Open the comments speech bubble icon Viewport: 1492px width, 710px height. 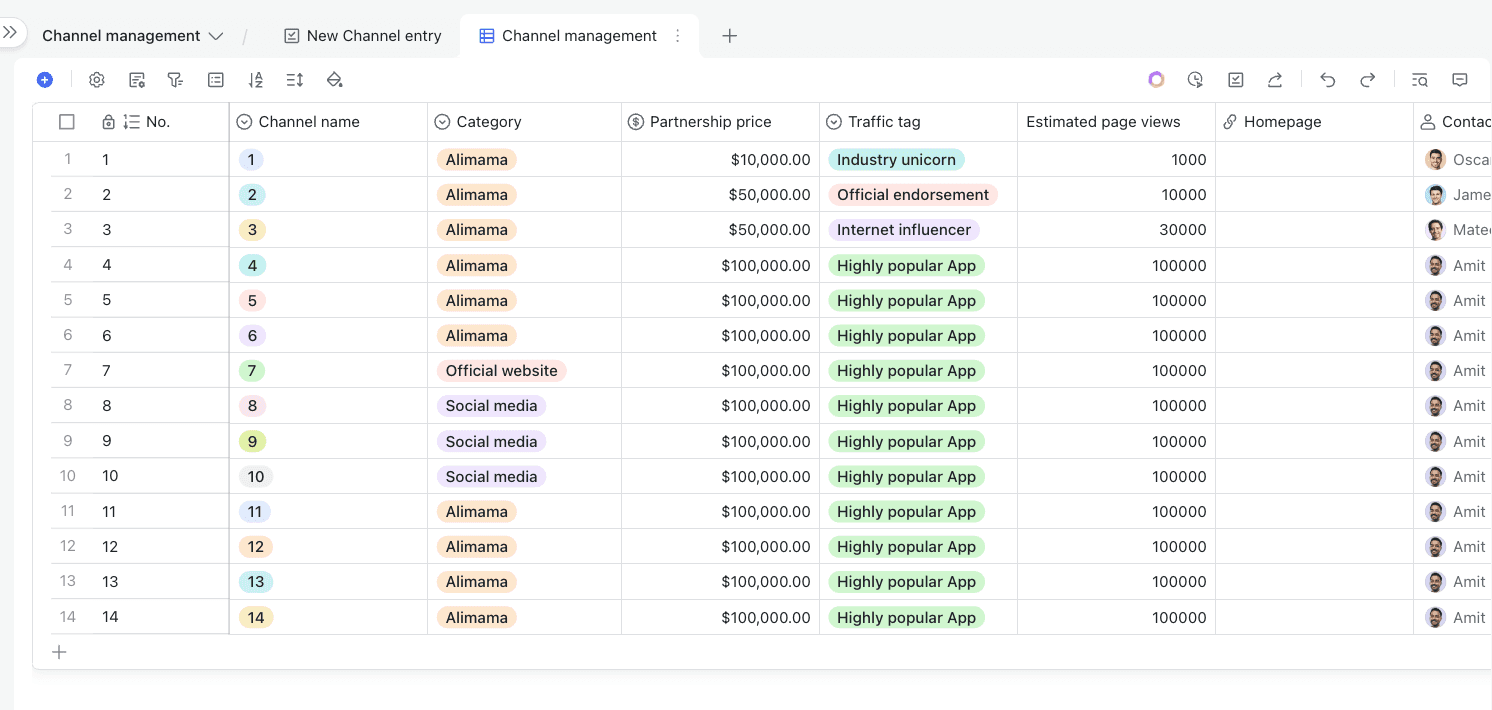pos(1460,80)
